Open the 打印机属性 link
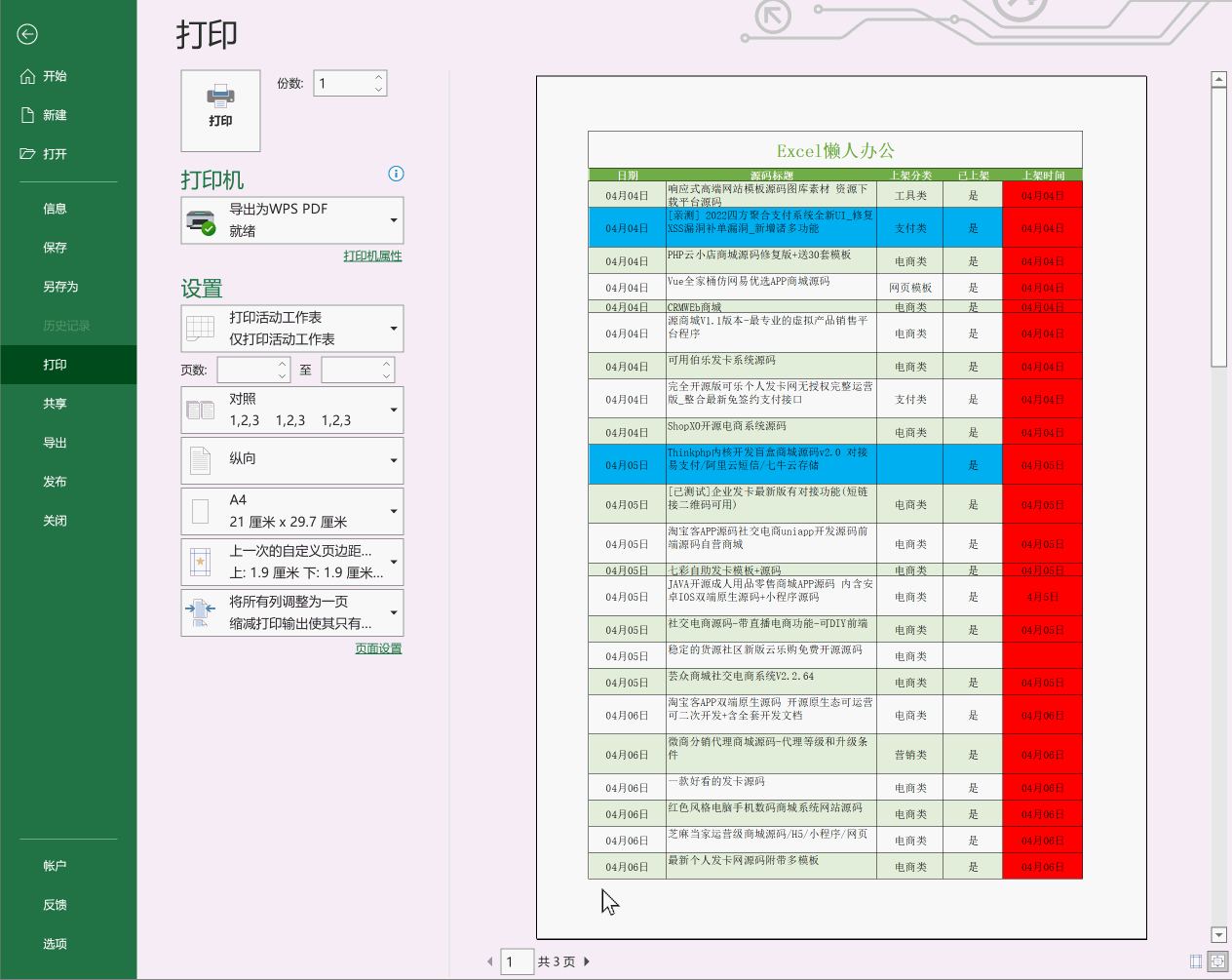 tap(372, 255)
